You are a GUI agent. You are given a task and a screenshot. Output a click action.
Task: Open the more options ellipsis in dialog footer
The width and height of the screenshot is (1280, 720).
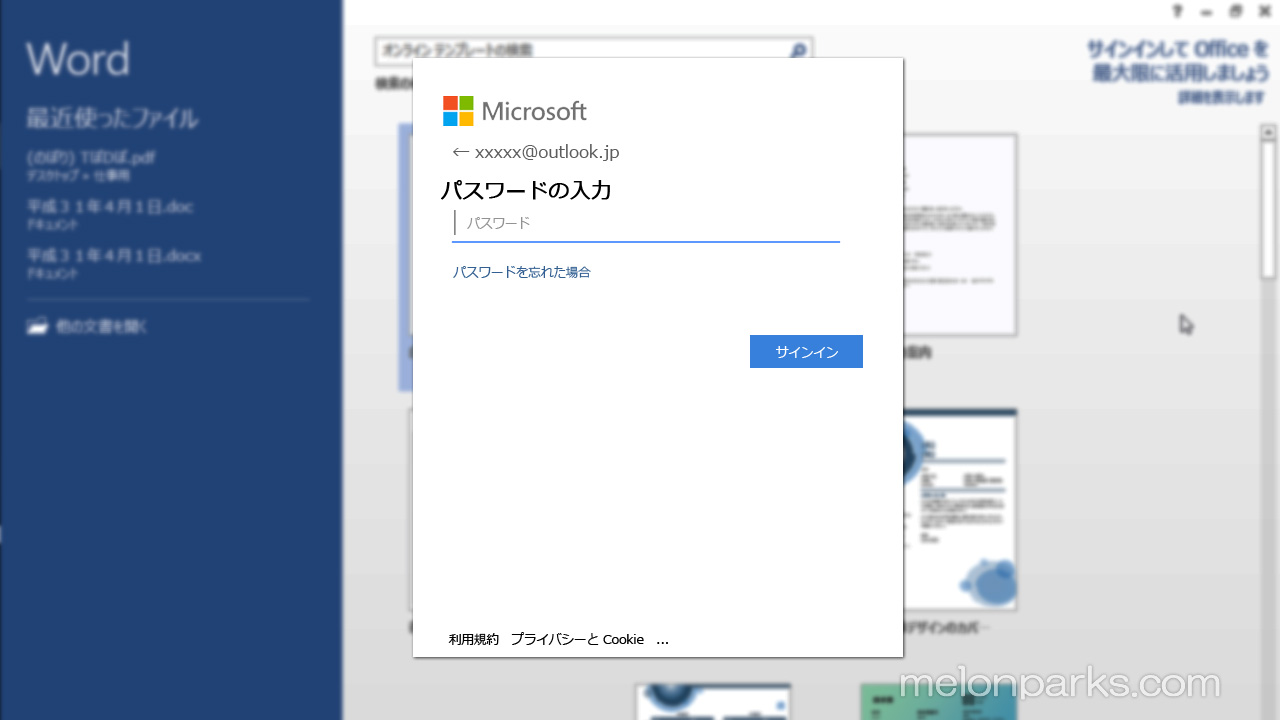(x=662, y=639)
